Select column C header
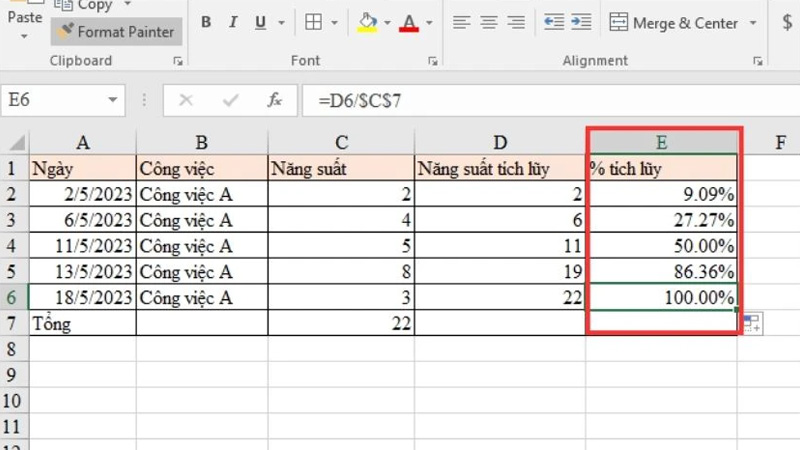 tap(341, 142)
